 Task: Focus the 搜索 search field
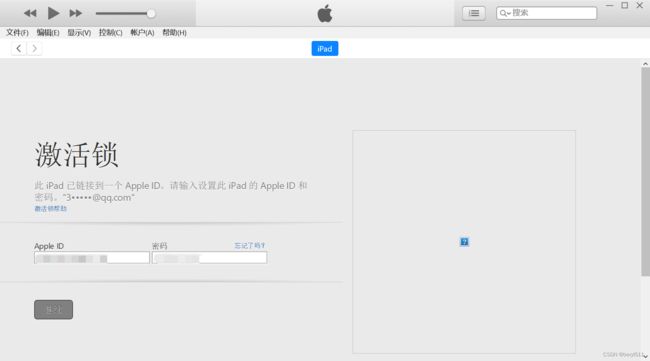pyautogui.click(x=546, y=13)
